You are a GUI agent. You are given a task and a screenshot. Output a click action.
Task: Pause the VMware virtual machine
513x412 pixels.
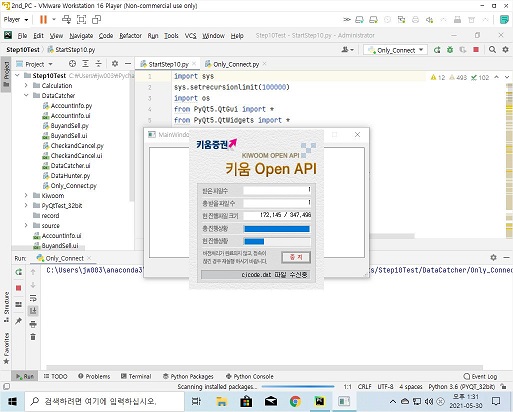[x=43, y=20]
